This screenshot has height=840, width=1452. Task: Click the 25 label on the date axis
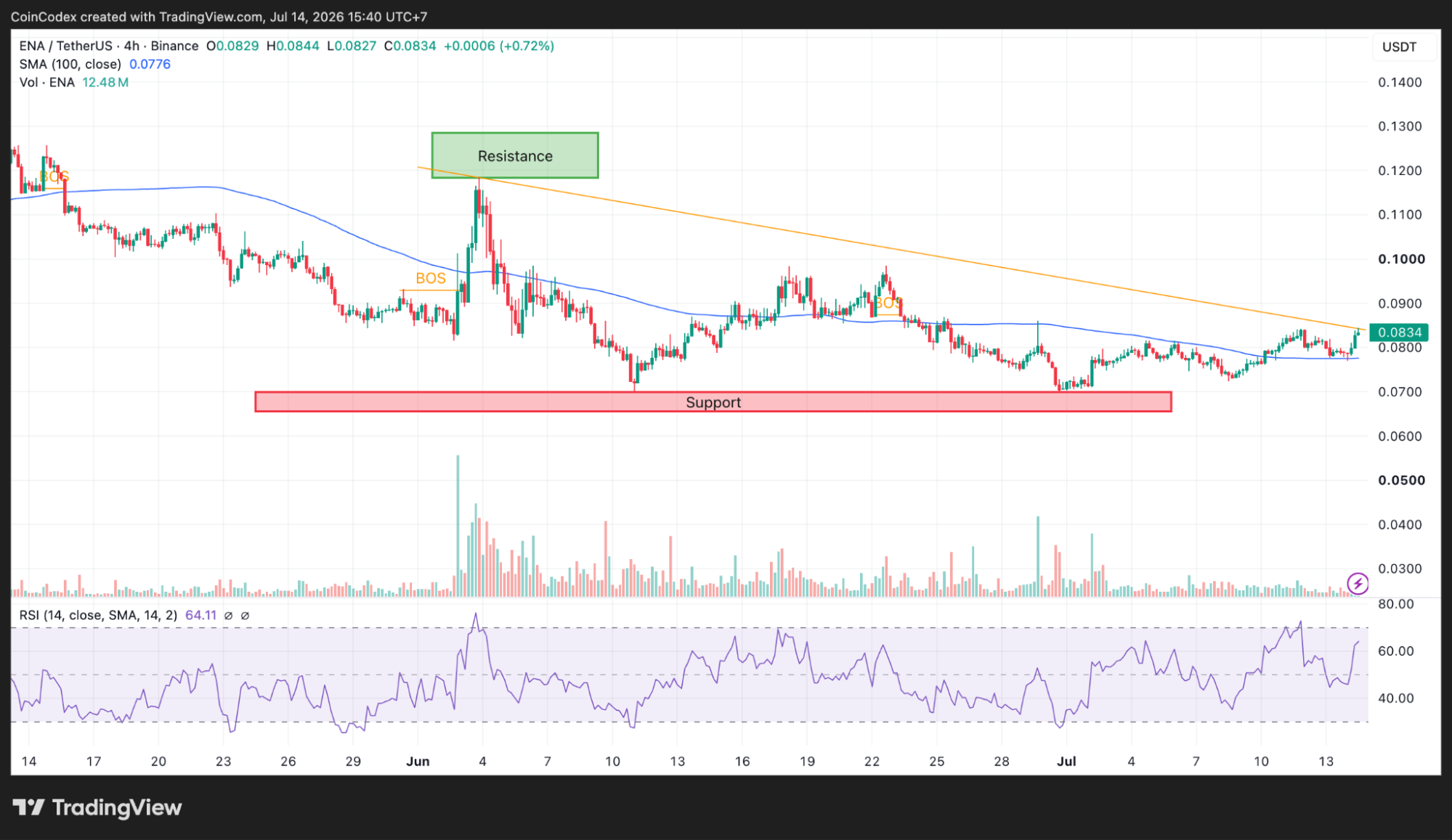(937, 762)
